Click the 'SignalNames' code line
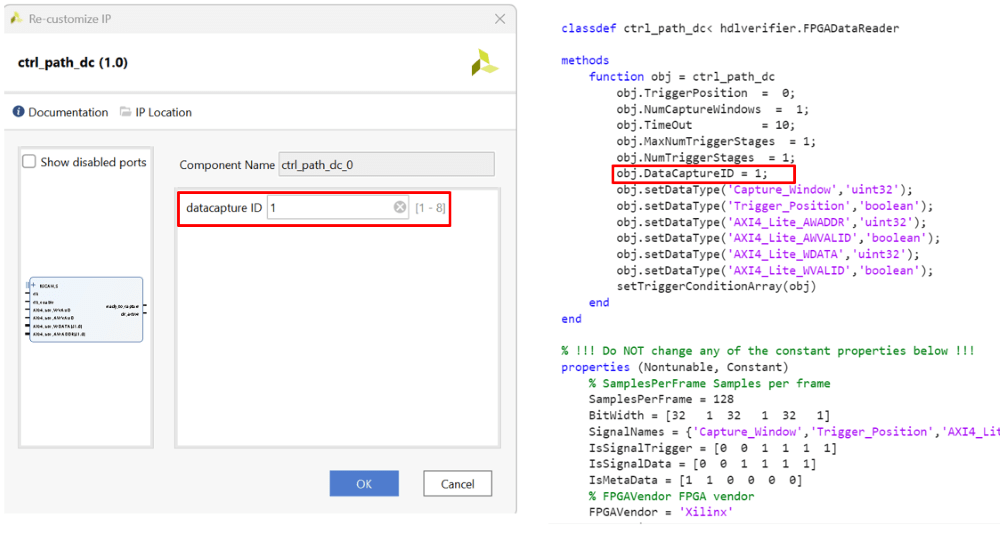 tap(794, 432)
